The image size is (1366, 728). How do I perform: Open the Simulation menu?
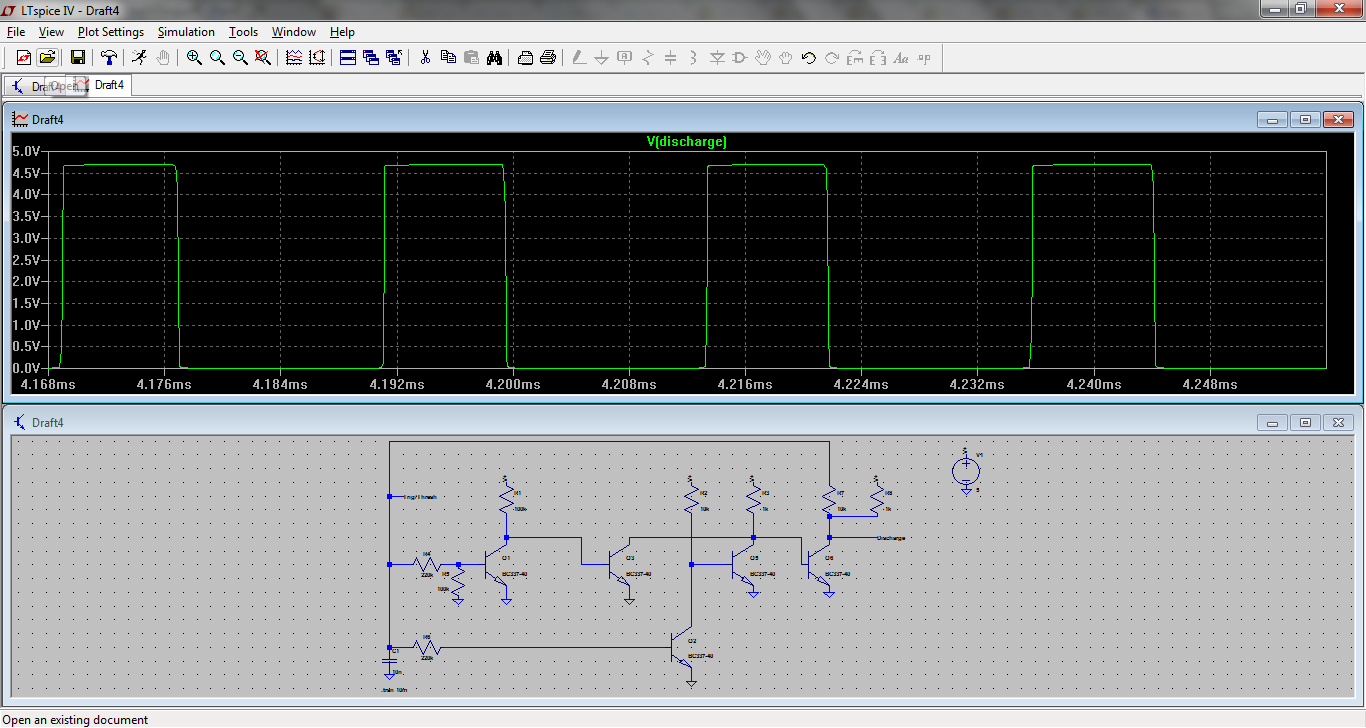(x=186, y=32)
